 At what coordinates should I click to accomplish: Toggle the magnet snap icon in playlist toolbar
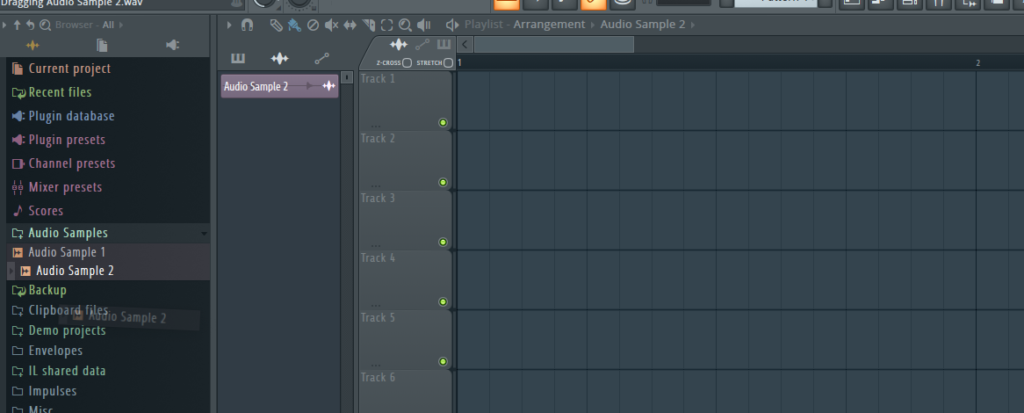click(x=246, y=24)
